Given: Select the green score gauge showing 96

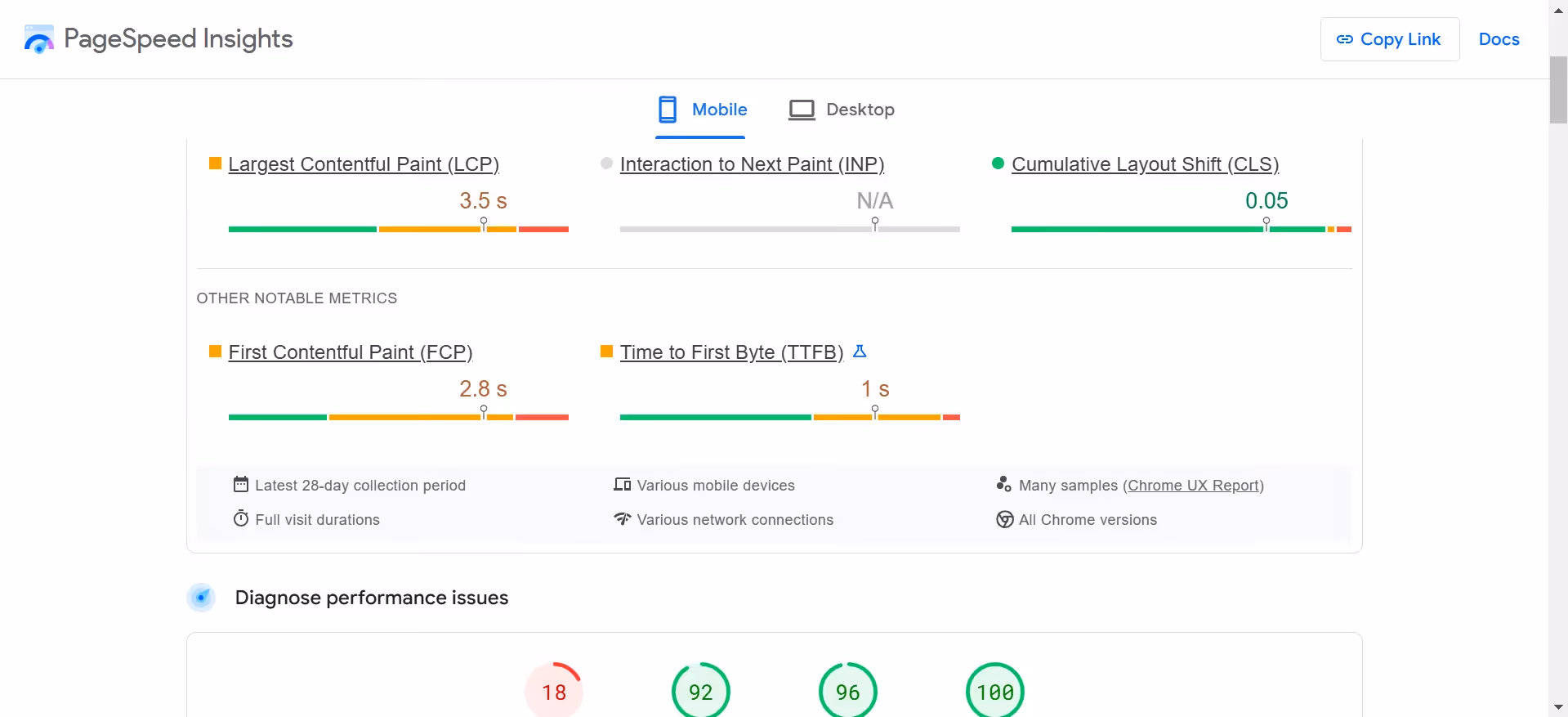Looking at the screenshot, I should point(848,692).
